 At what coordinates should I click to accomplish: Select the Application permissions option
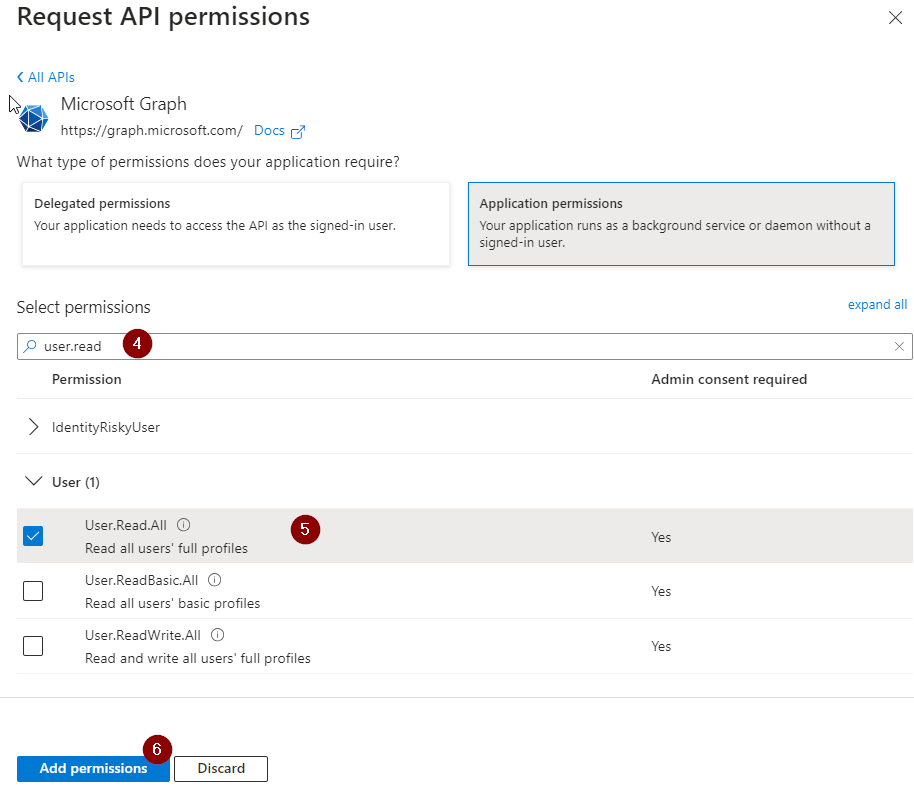click(681, 224)
